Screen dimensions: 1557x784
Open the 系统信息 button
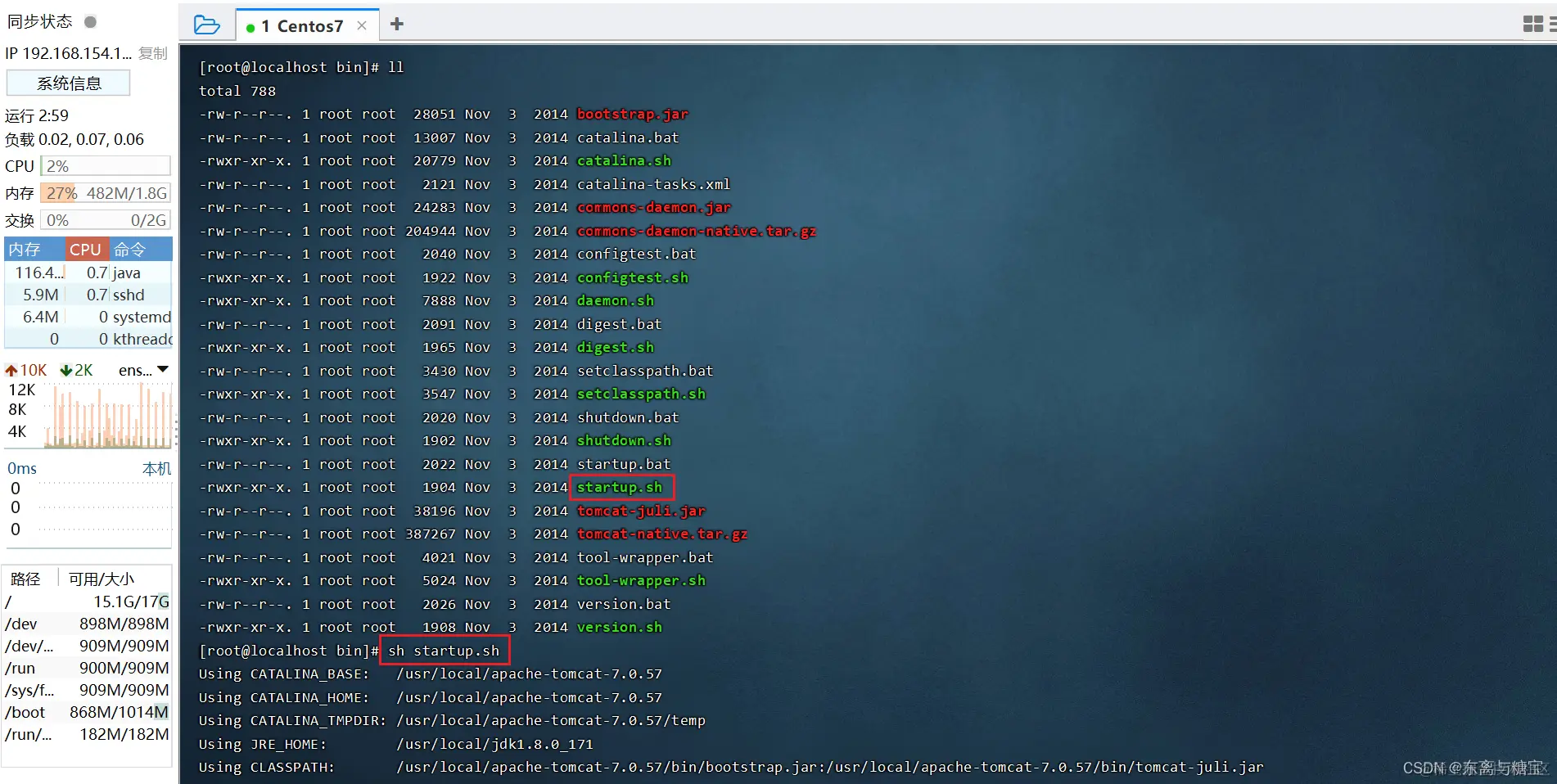pyautogui.click(x=69, y=83)
